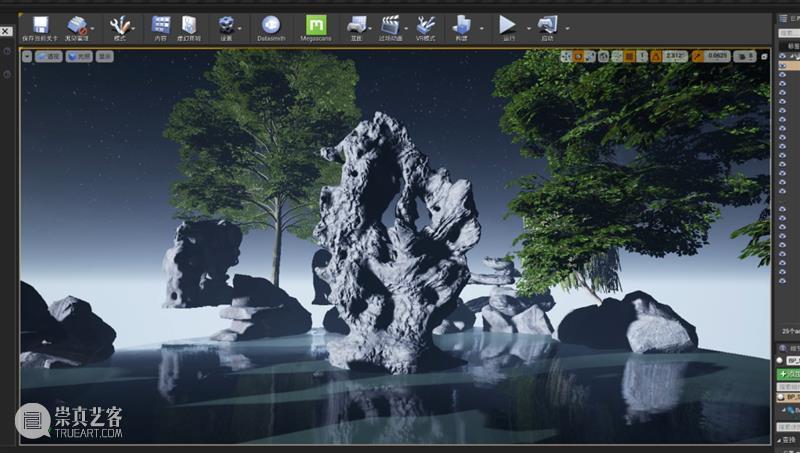This screenshot has height=453, width=800.
Task: Open Lit (光照) view mode menu
Action: click(79, 57)
